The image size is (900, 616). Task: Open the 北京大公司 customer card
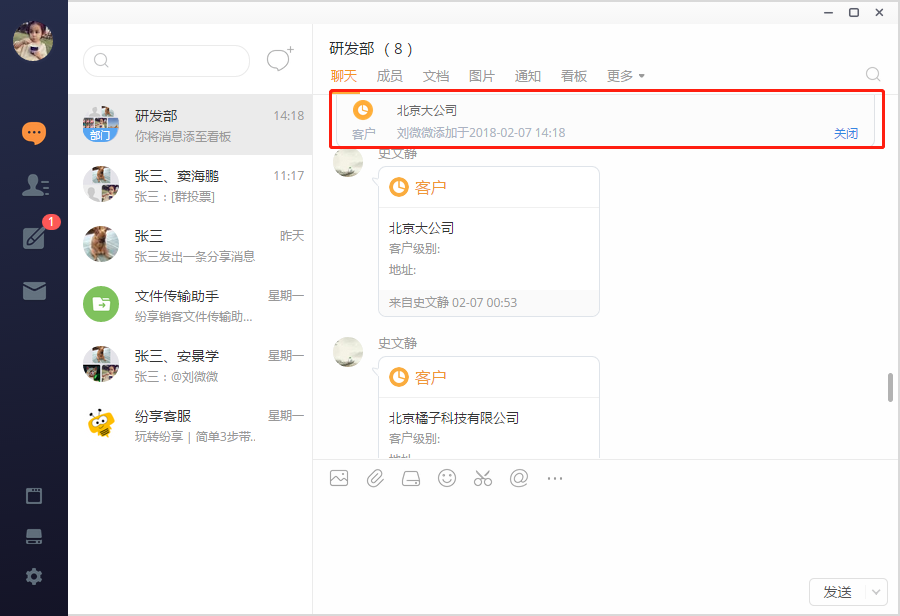(x=488, y=242)
